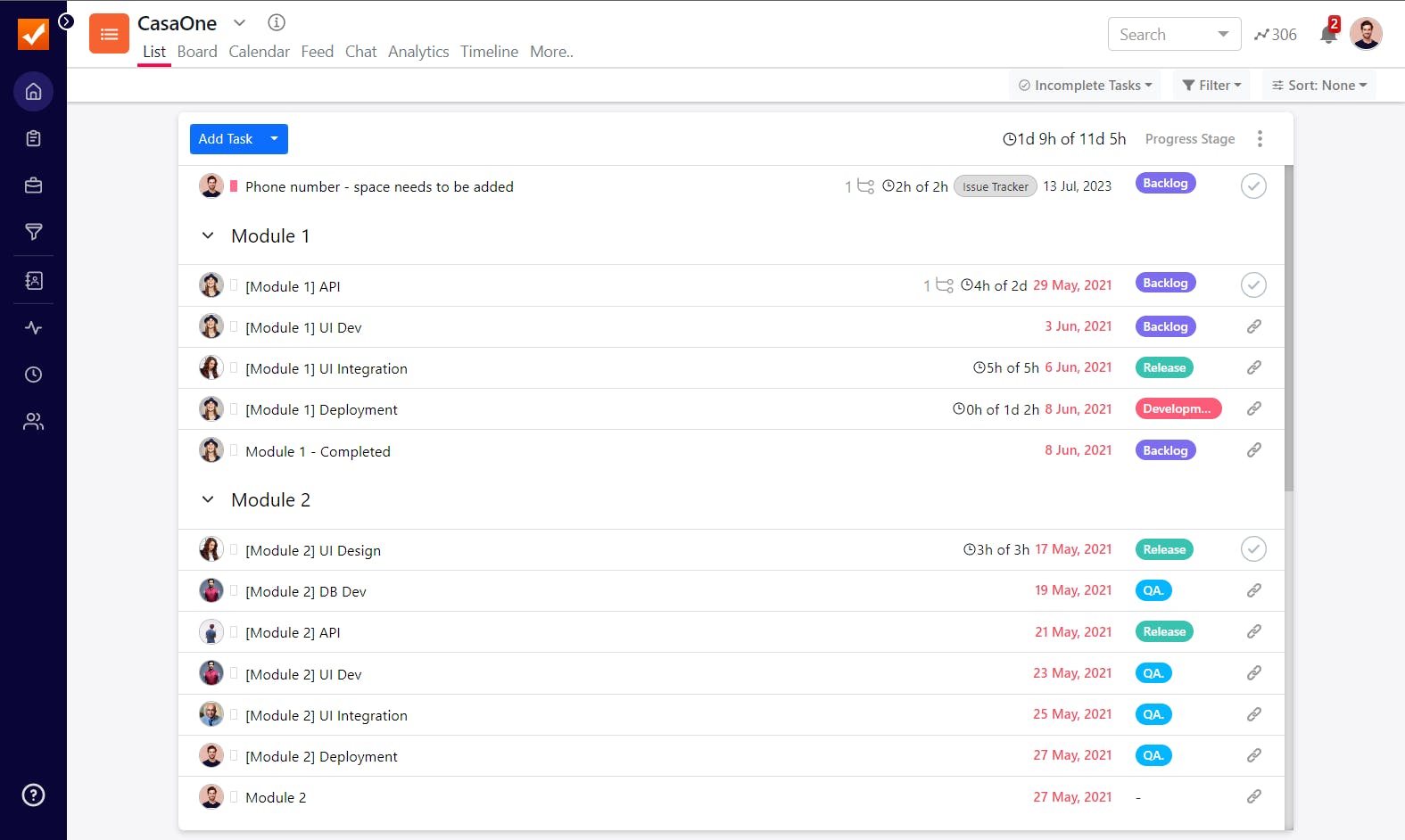Click the Issue Tracker tag on the Phone number task
Image resolution: width=1405 pixels, height=840 pixels.
[996, 186]
